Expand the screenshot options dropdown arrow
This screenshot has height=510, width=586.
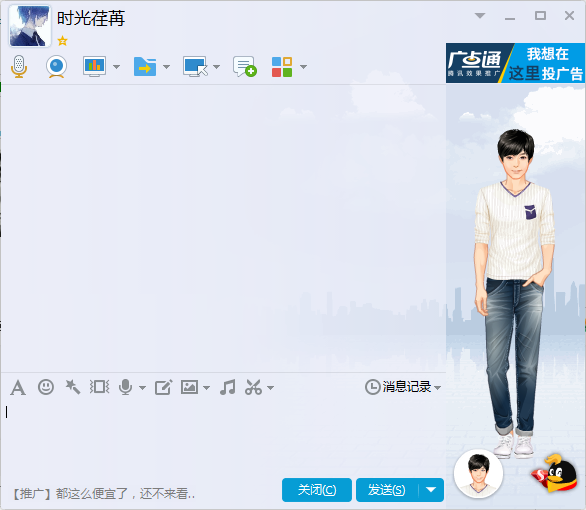[271, 388]
